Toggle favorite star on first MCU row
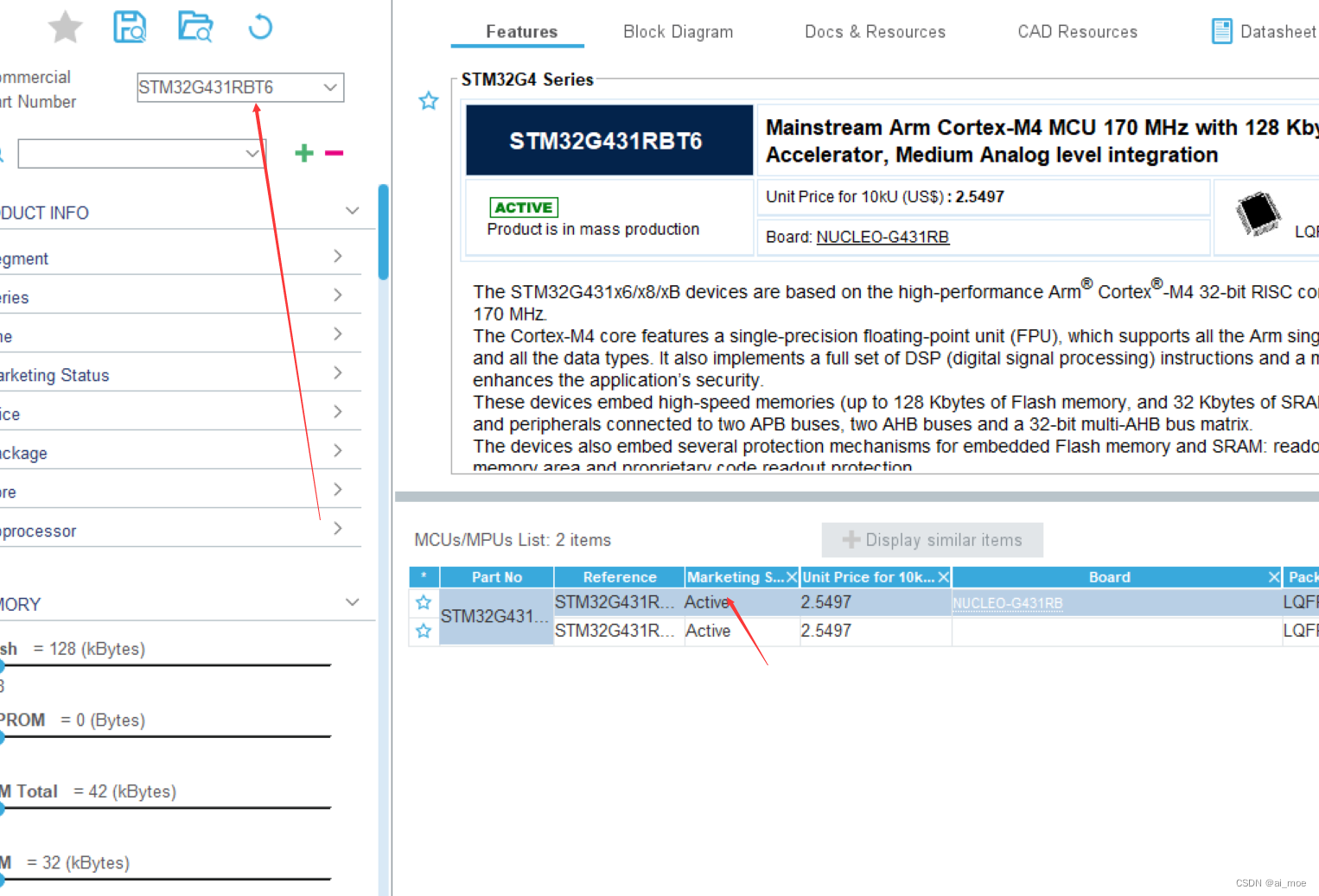The image size is (1319, 896). (424, 602)
